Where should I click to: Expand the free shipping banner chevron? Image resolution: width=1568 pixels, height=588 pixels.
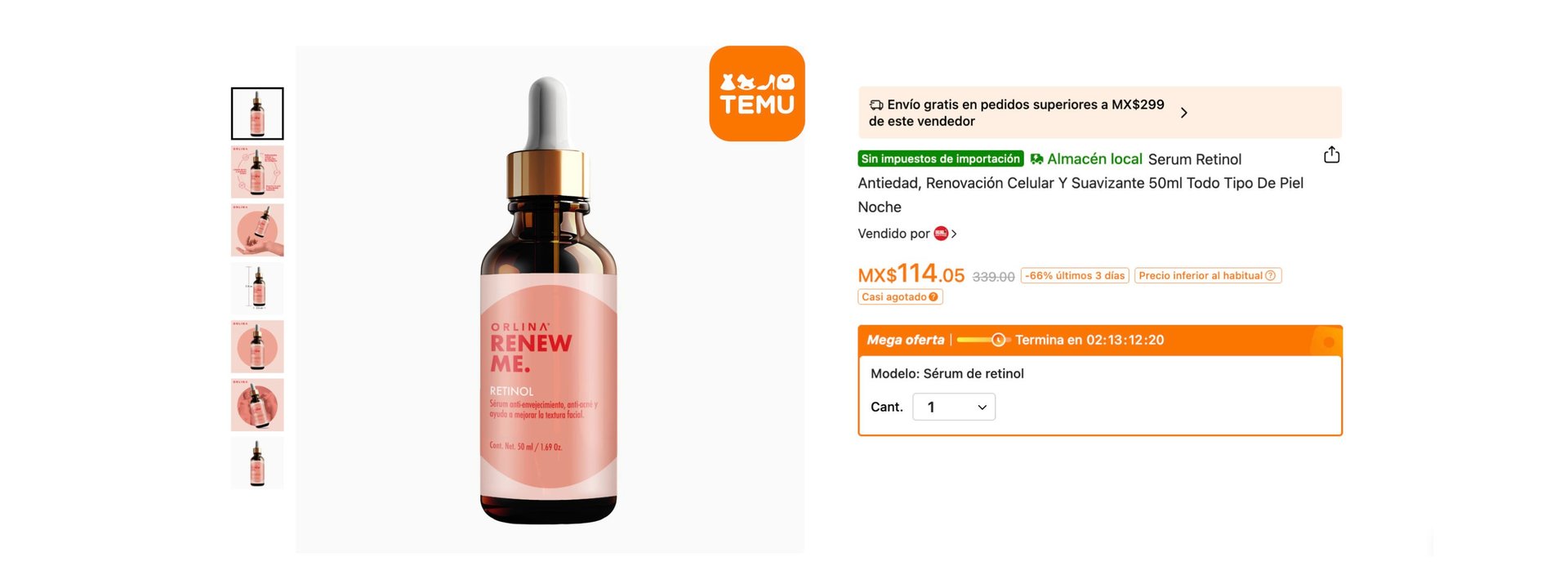(x=1183, y=113)
